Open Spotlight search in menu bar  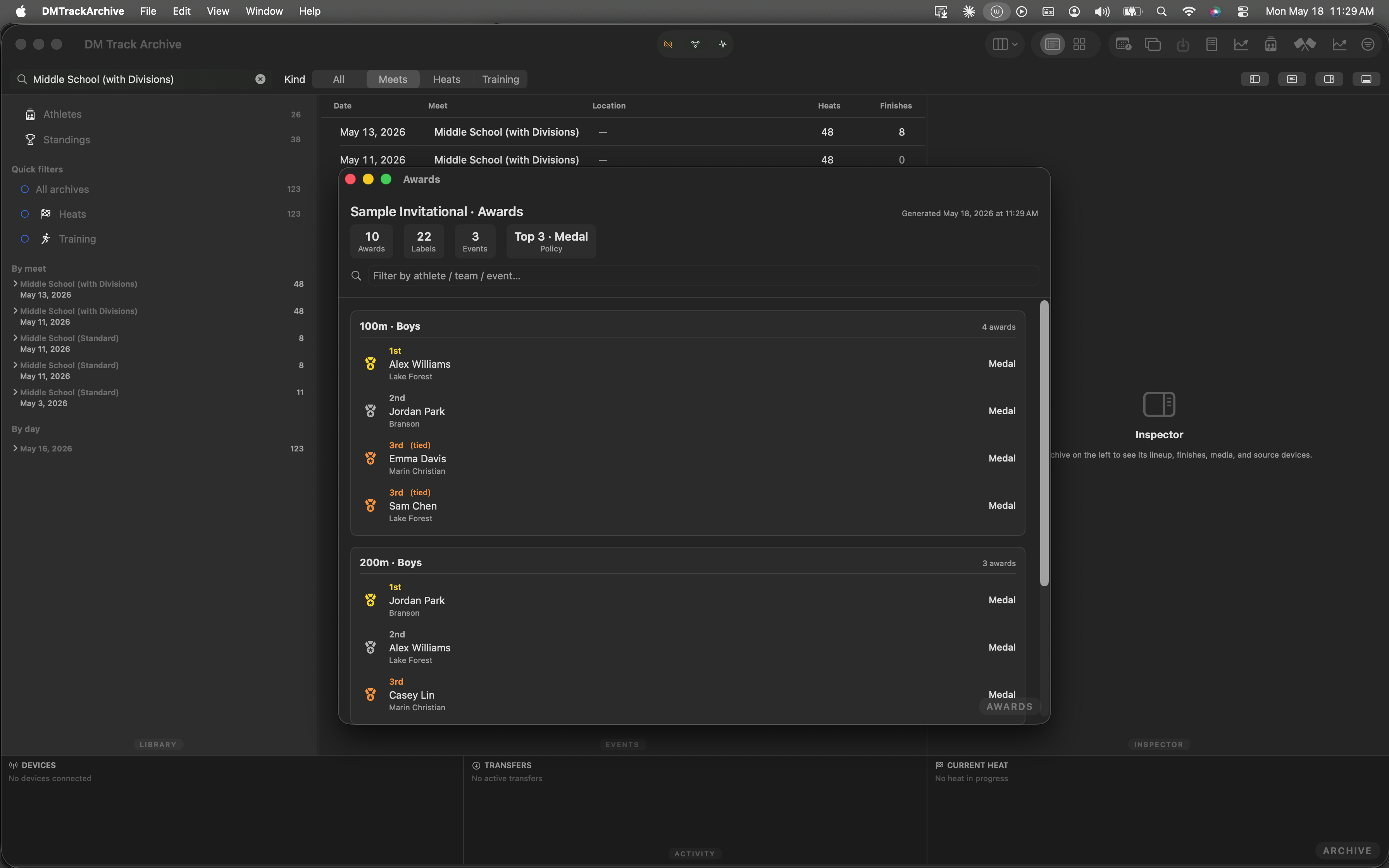(x=1161, y=12)
